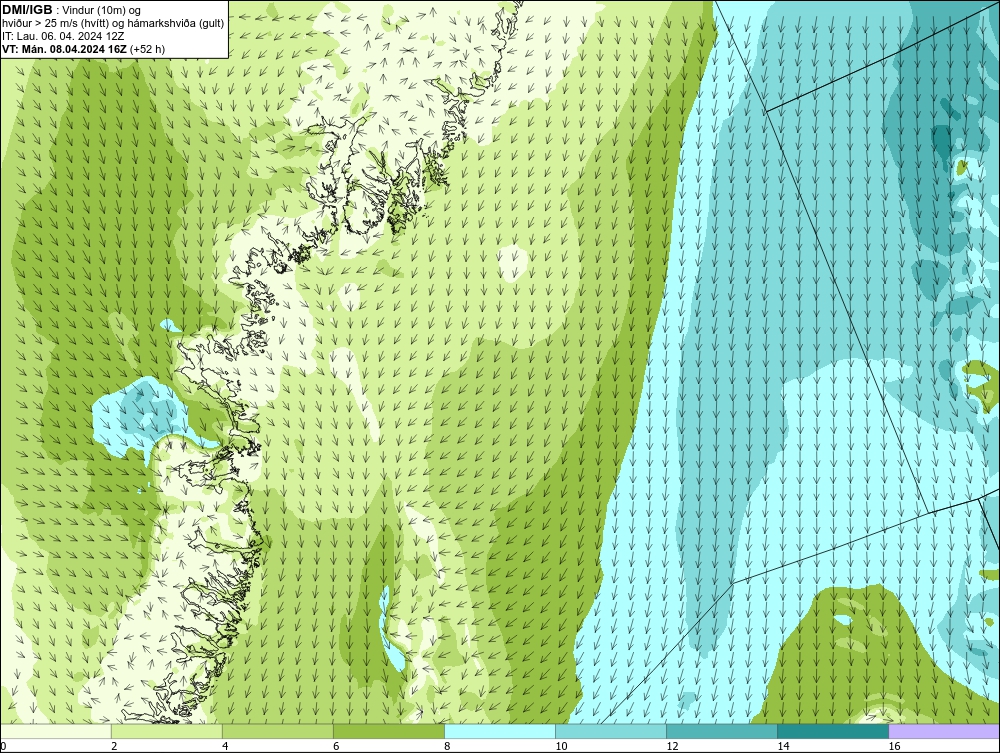Click the legend tick label 4

click(x=225, y=746)
